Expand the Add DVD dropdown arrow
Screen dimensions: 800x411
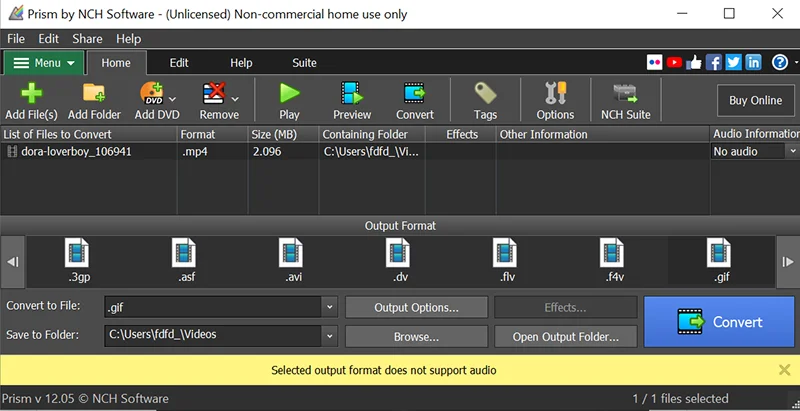pos(172,99)
